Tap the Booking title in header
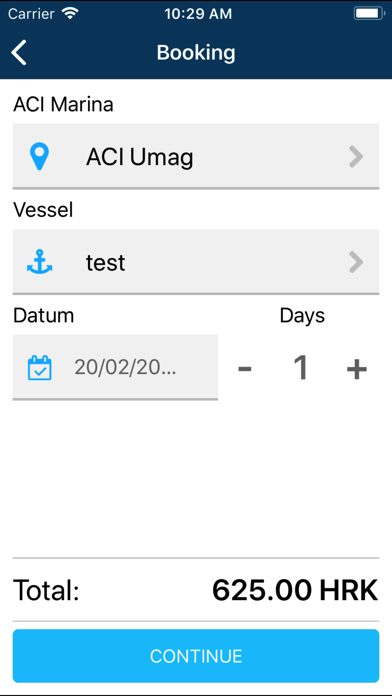This screenshot has width=392, height=696. (196, 52)
